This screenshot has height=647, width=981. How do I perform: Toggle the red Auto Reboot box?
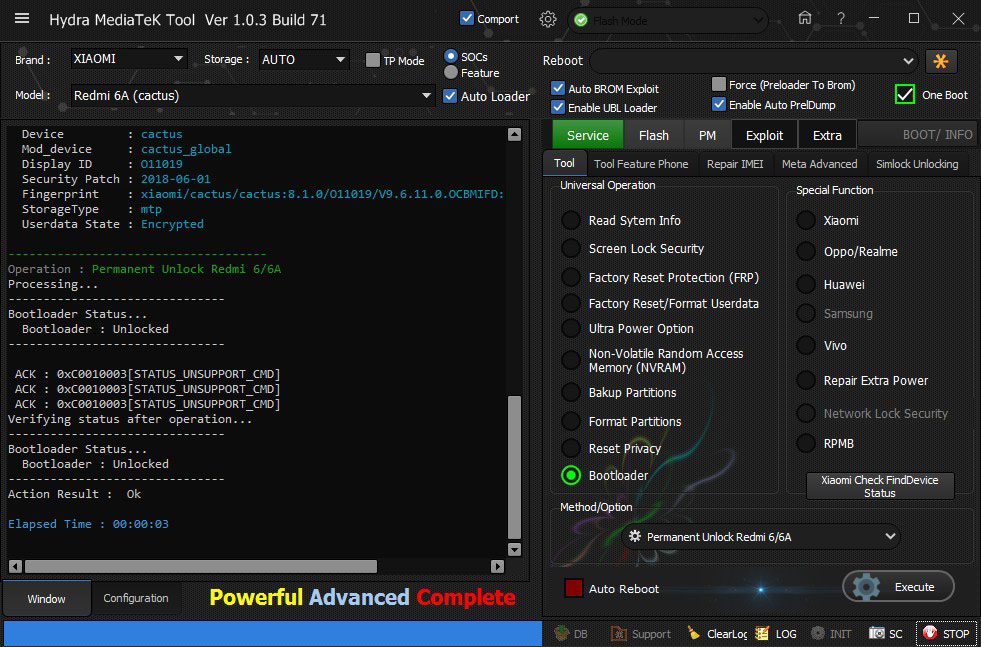coord(574,588)
